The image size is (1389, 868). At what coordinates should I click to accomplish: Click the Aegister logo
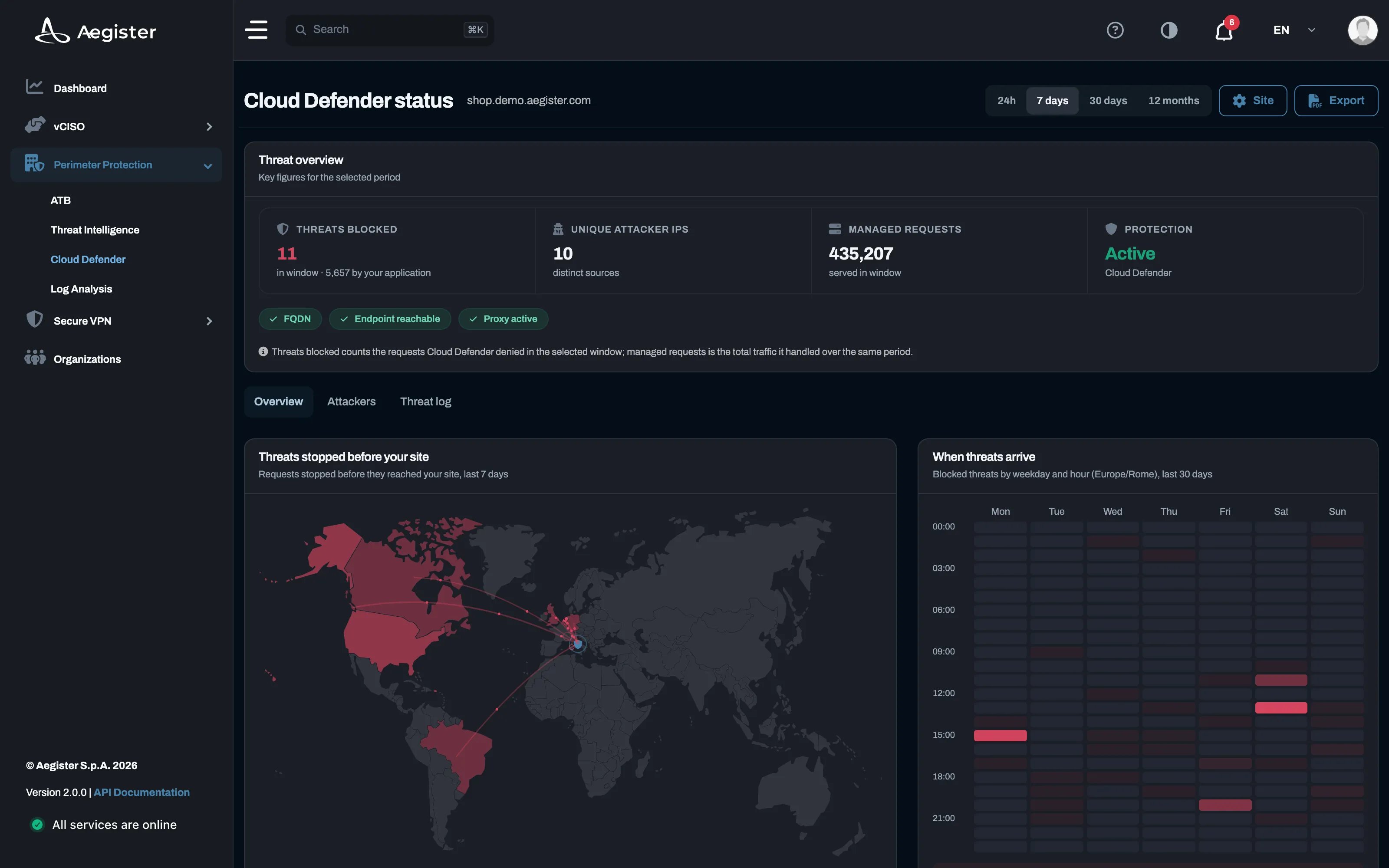point(95,30)
